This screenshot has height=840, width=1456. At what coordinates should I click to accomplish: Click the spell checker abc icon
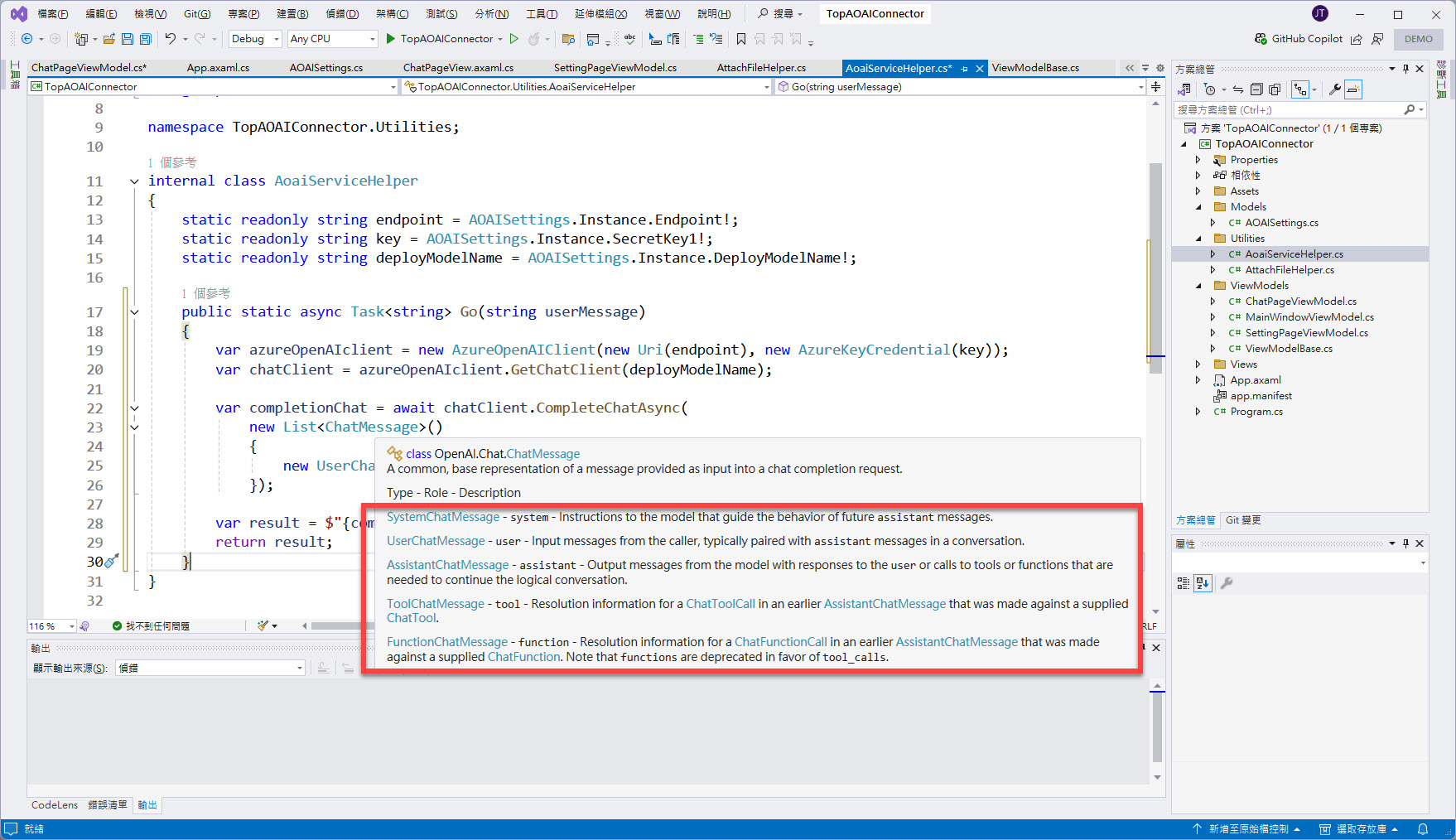click(x=630, y=39)
